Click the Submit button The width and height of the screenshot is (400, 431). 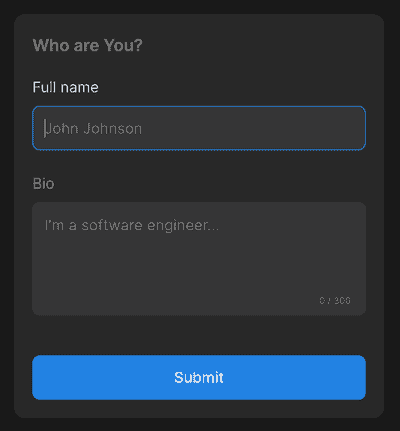point(199,377)
